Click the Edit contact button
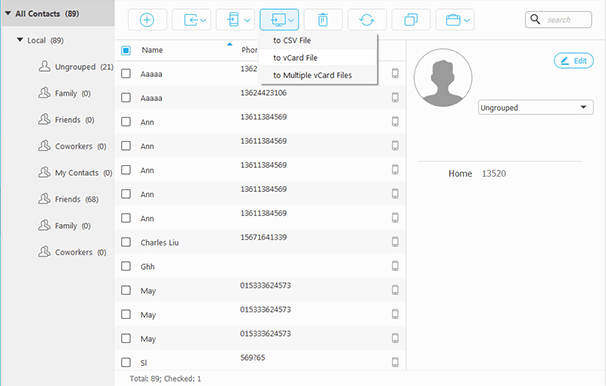This screenshot has height=386, width=606. pos(574,61)
